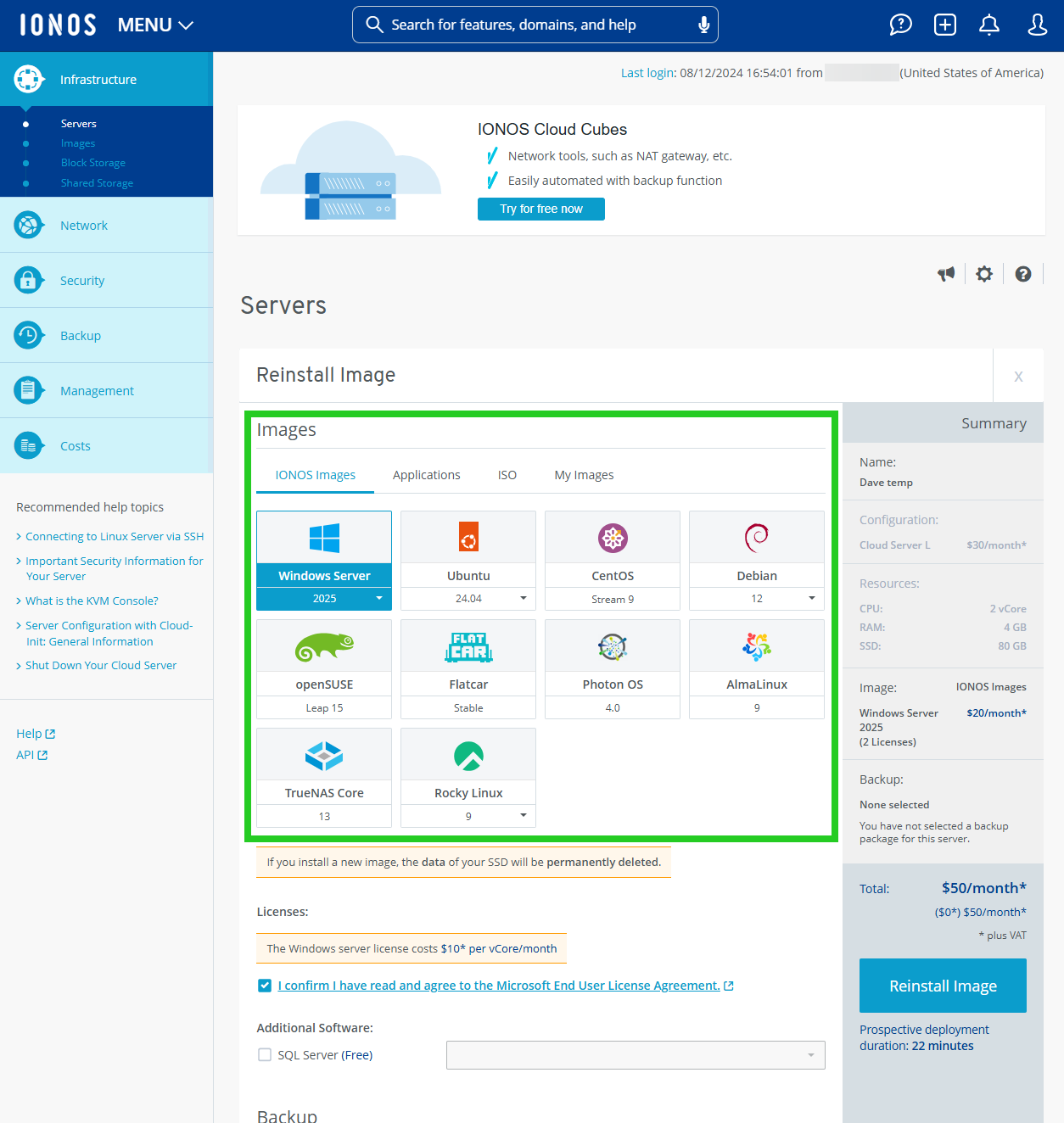Viewport: 1064px width, 1123px height.
Task: Click the Try for free now button
Action: [540, 209]
